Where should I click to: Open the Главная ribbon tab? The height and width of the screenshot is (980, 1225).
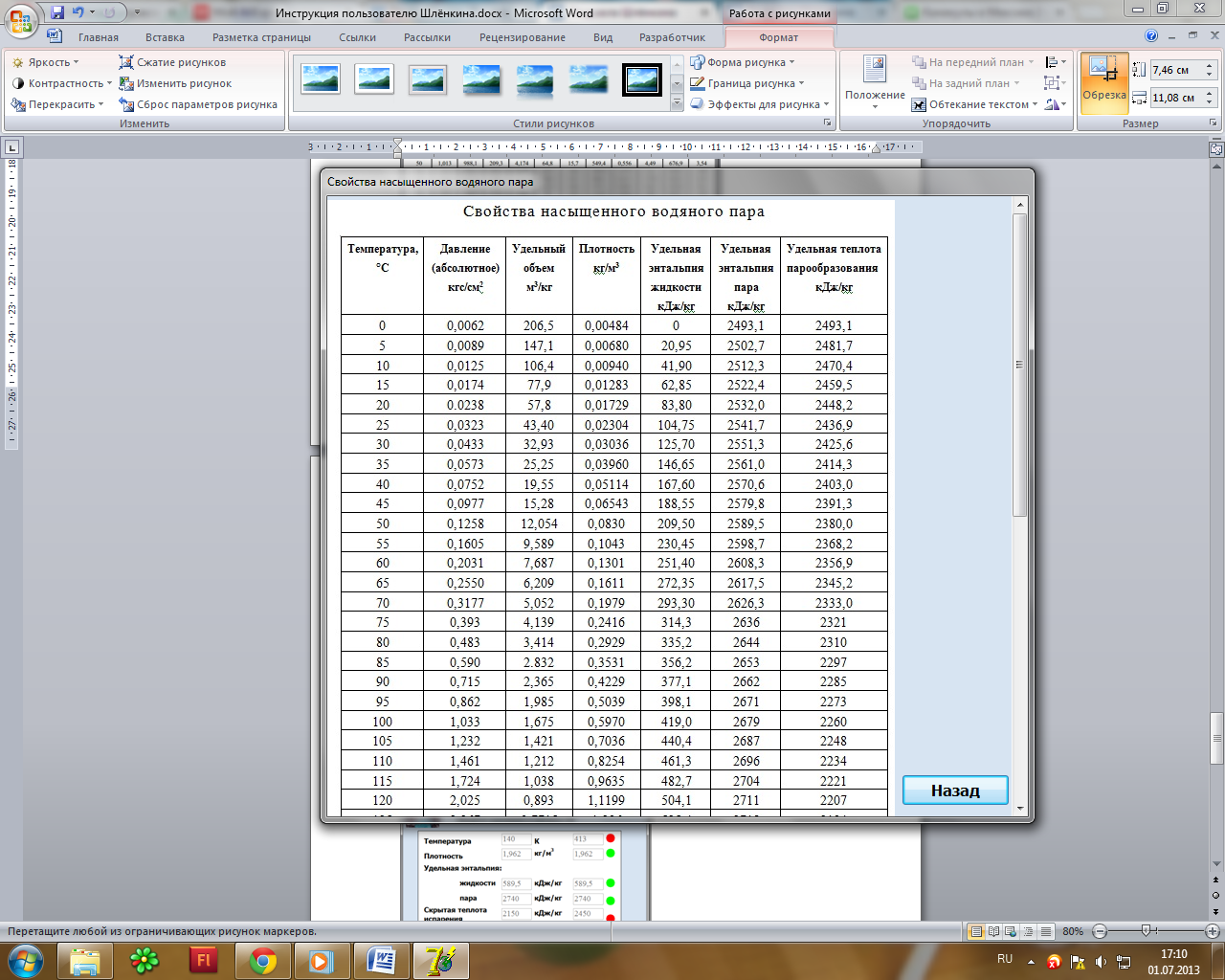pyautogui.click(x=99, y=37)
